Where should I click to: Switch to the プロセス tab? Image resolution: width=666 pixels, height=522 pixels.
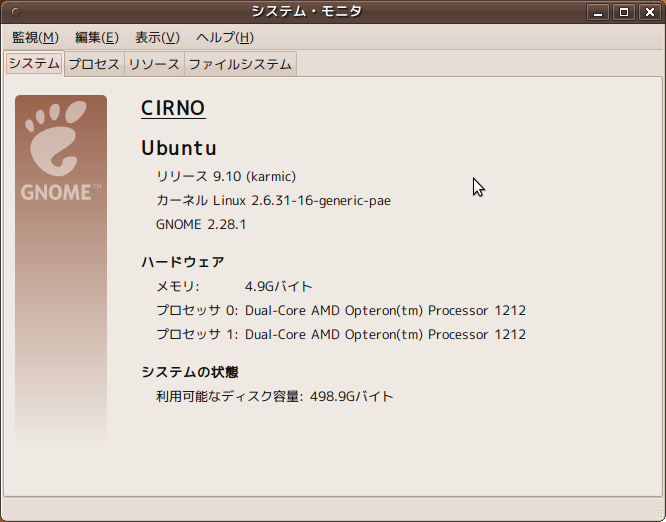(x=94, y=64)
